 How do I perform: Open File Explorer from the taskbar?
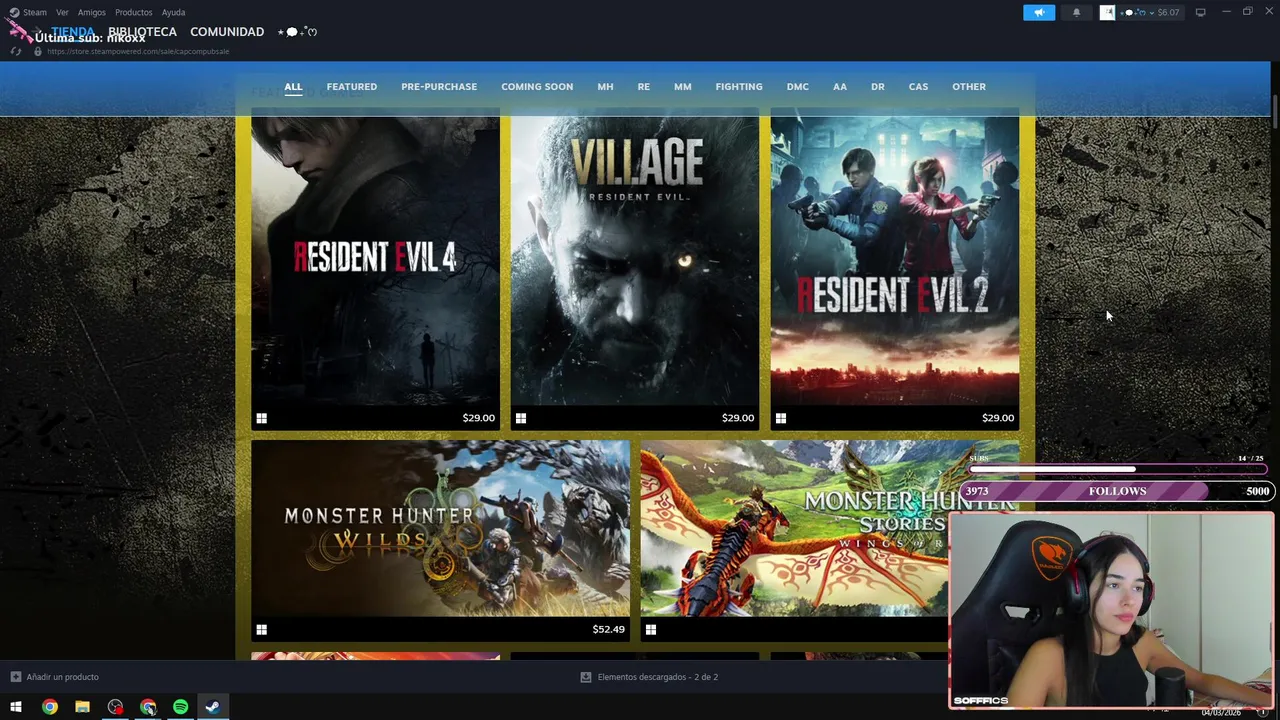(82, 707)
